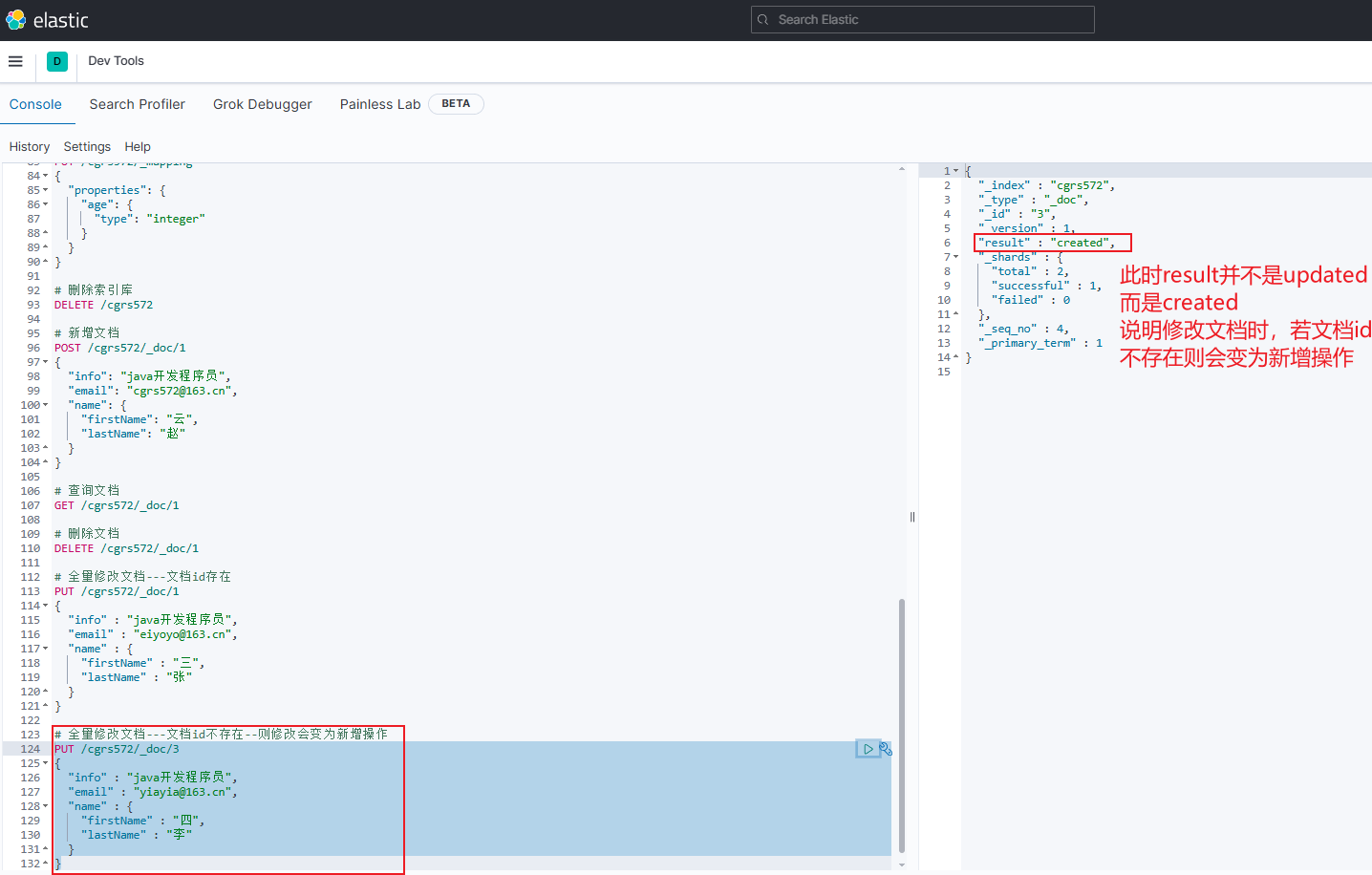Collapse response fold arrow at line 1
The width and height of the screenshot is (1372, 875).
(955, 171)
